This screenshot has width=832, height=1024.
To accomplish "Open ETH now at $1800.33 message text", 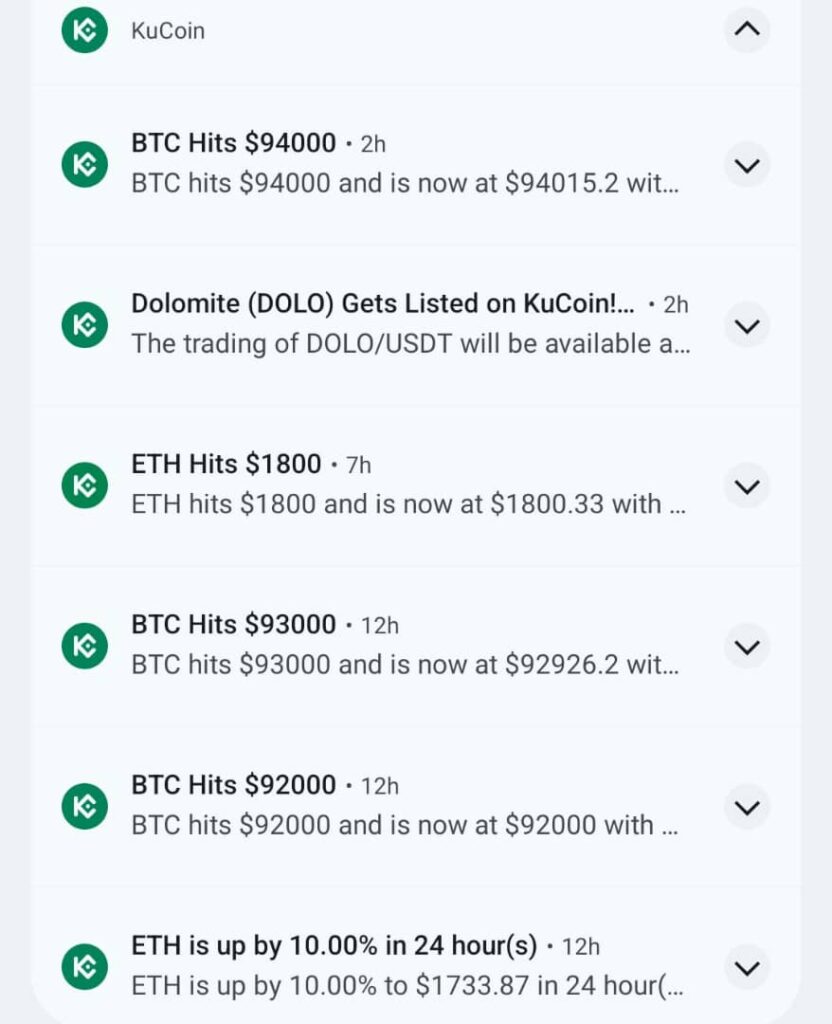I will pyautogui.click(x=408, y=504).
